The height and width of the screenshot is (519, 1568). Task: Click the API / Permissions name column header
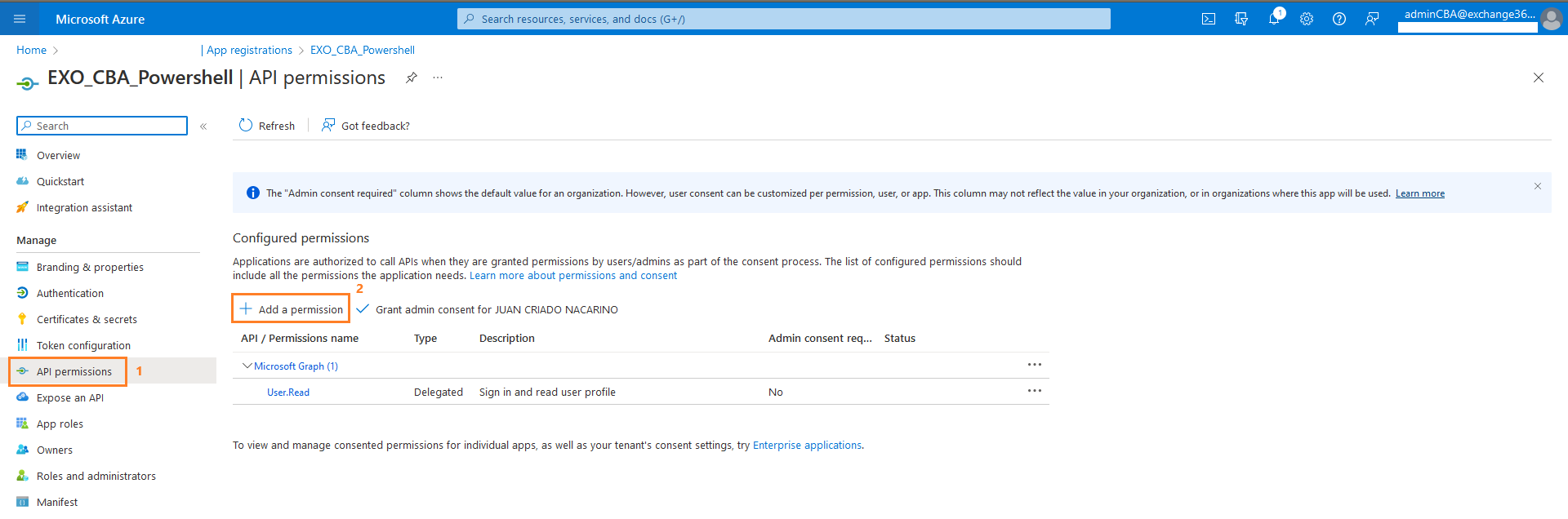point(300,339)
